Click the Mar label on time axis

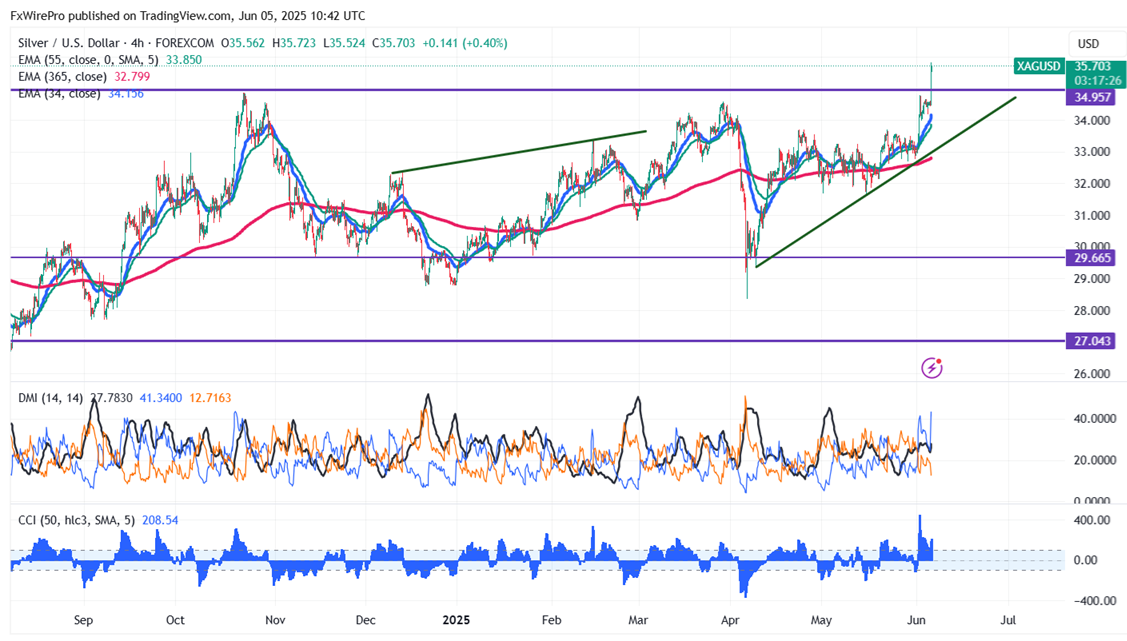pos(638,620)
